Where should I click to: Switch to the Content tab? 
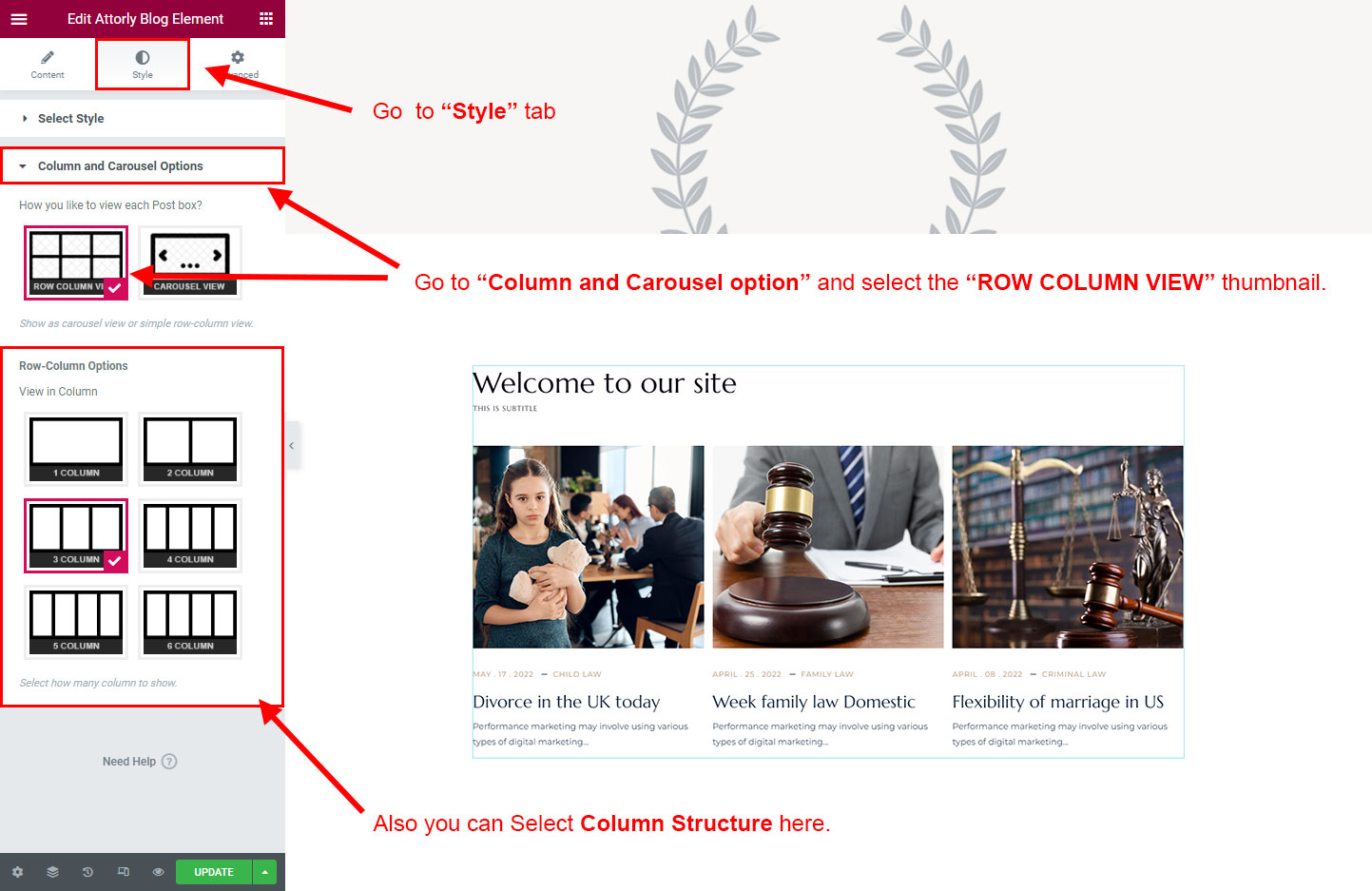[48, 65]
